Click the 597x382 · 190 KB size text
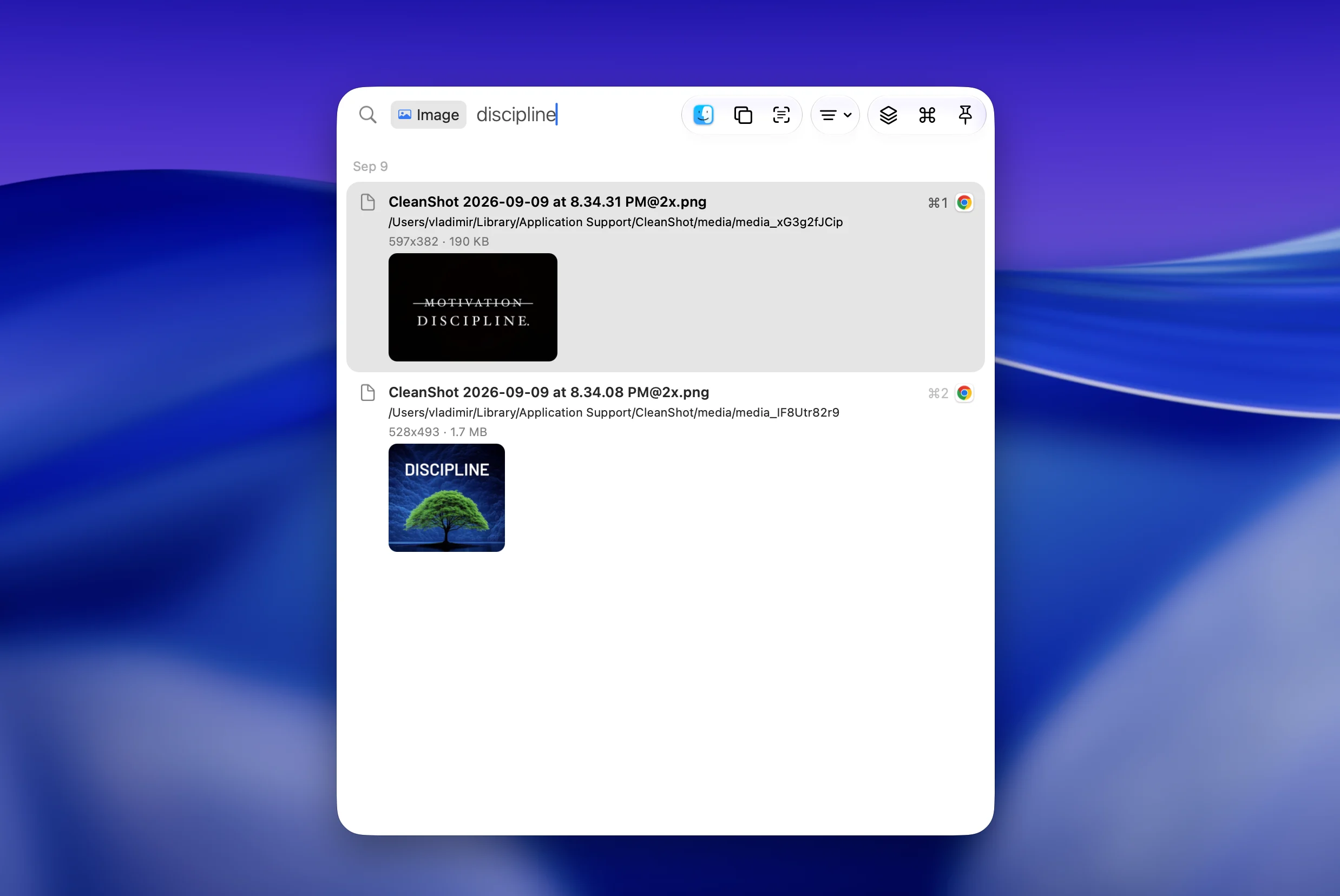Image resolution: width=1340 pixels, height=896 pixels. pos(439,241)
